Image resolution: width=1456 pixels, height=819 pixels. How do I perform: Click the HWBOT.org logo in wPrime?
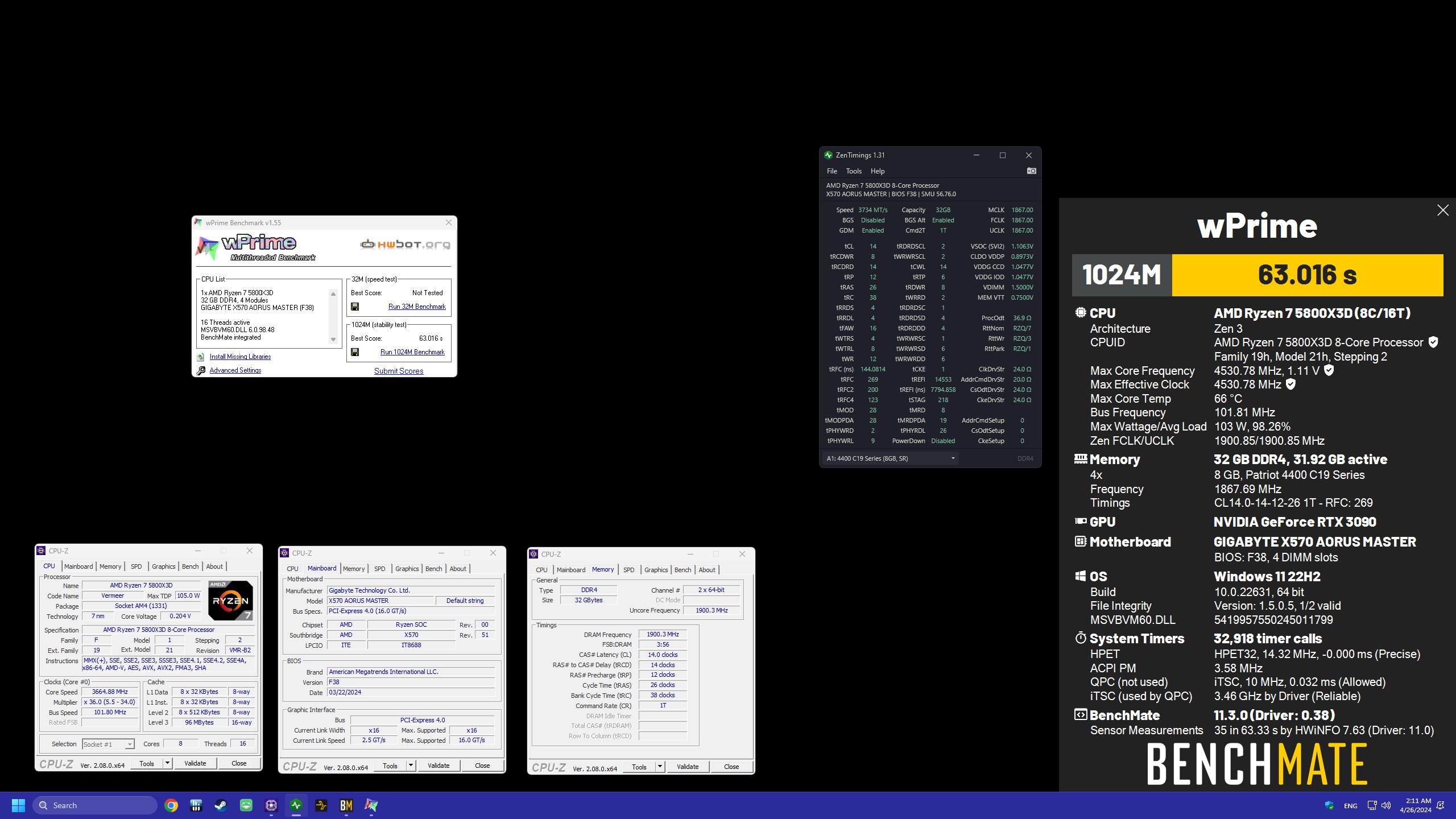pos(404,245)
